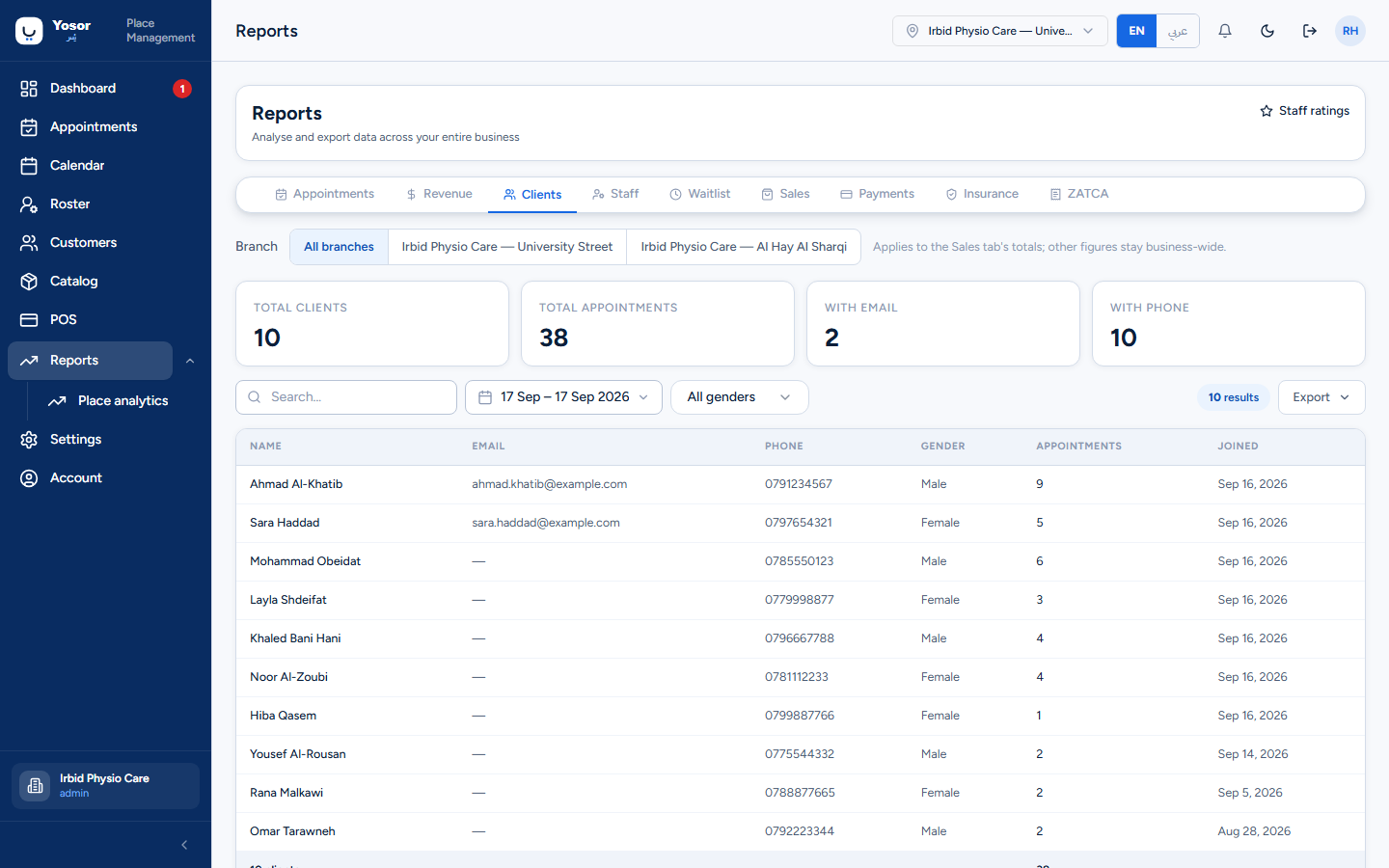Screen dimensions: 1389x868
Task: Select Reports in sidebar
Action: 90,360
